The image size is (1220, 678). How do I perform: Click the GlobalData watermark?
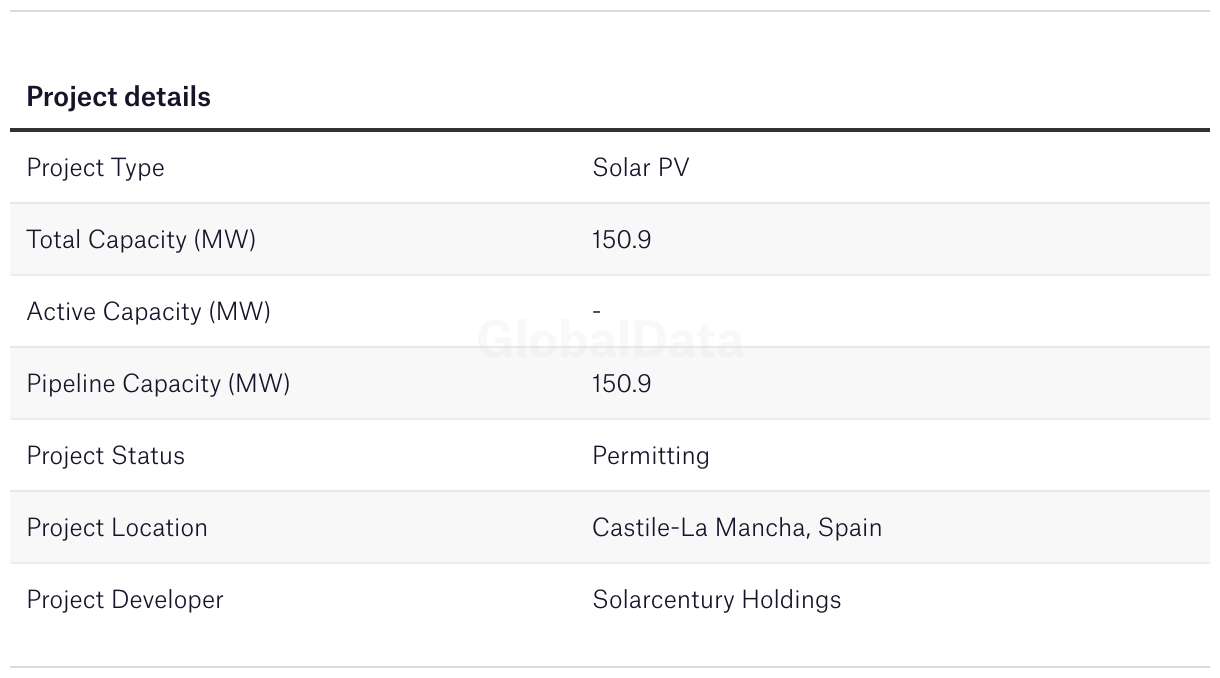click(x=610, y=341)
